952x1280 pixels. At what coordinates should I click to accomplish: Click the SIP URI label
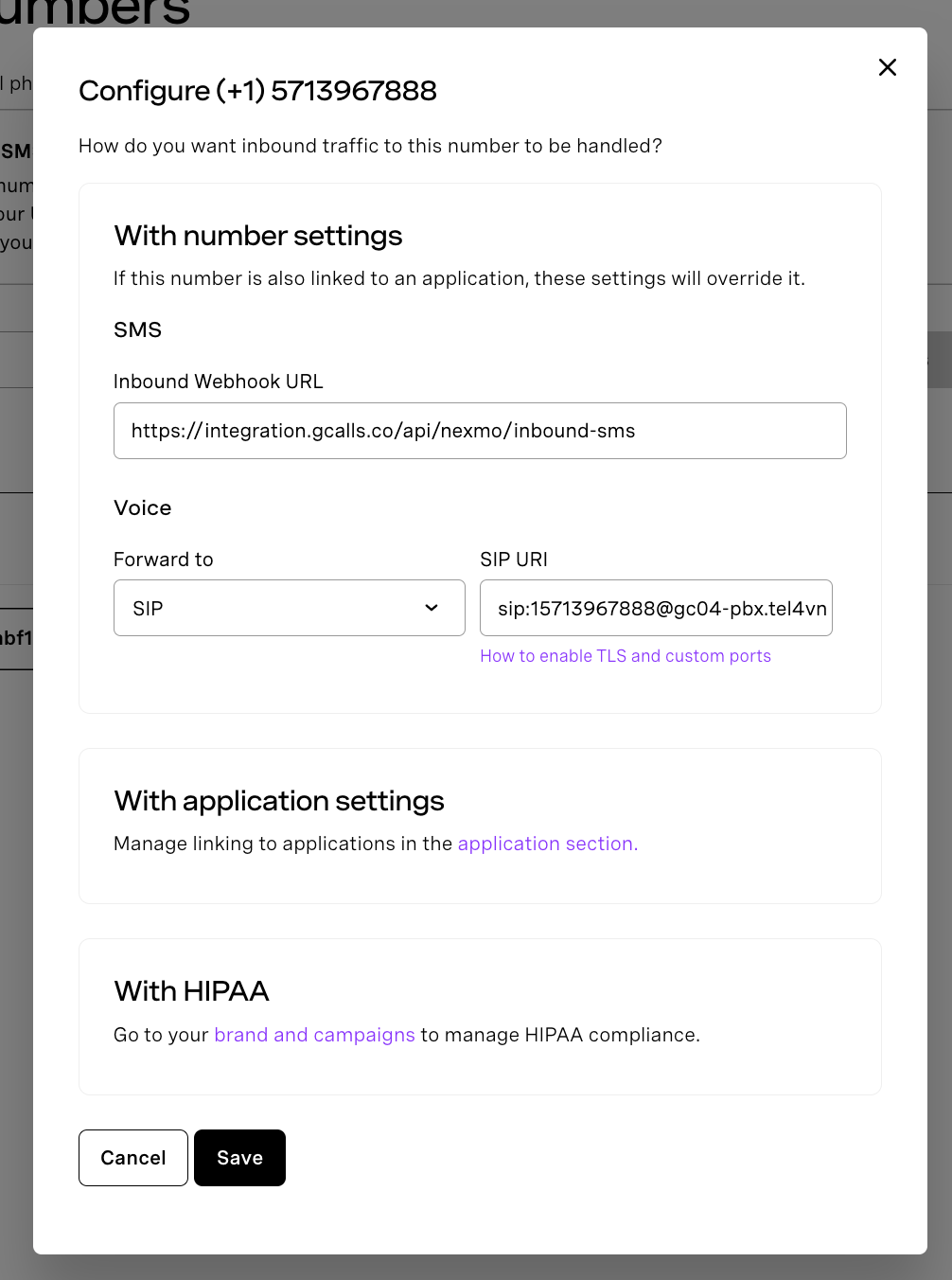coord(513,560)
